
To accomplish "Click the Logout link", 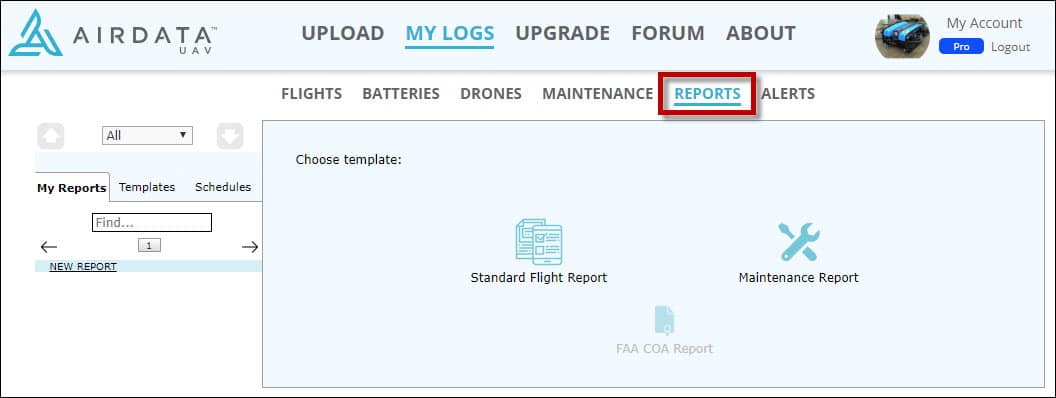I will 1010,46.
